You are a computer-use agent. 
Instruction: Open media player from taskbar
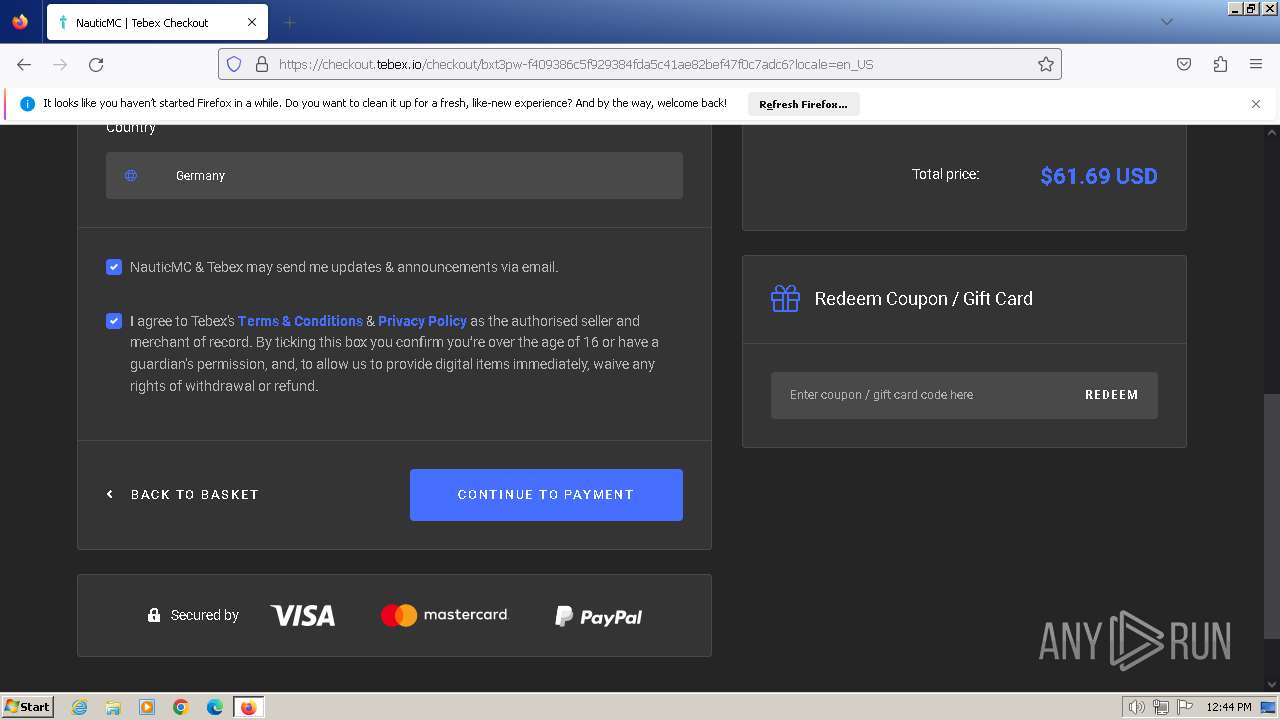147,707
